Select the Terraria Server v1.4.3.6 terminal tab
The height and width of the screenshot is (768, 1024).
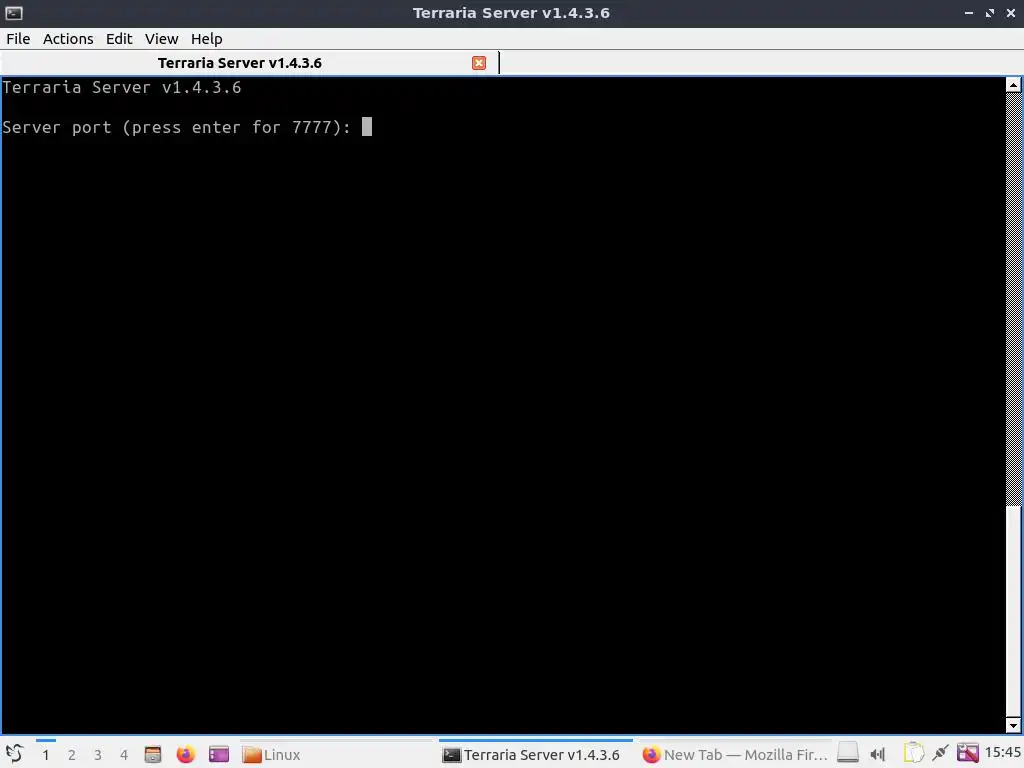pyautogui.click(x=249, y=63)
